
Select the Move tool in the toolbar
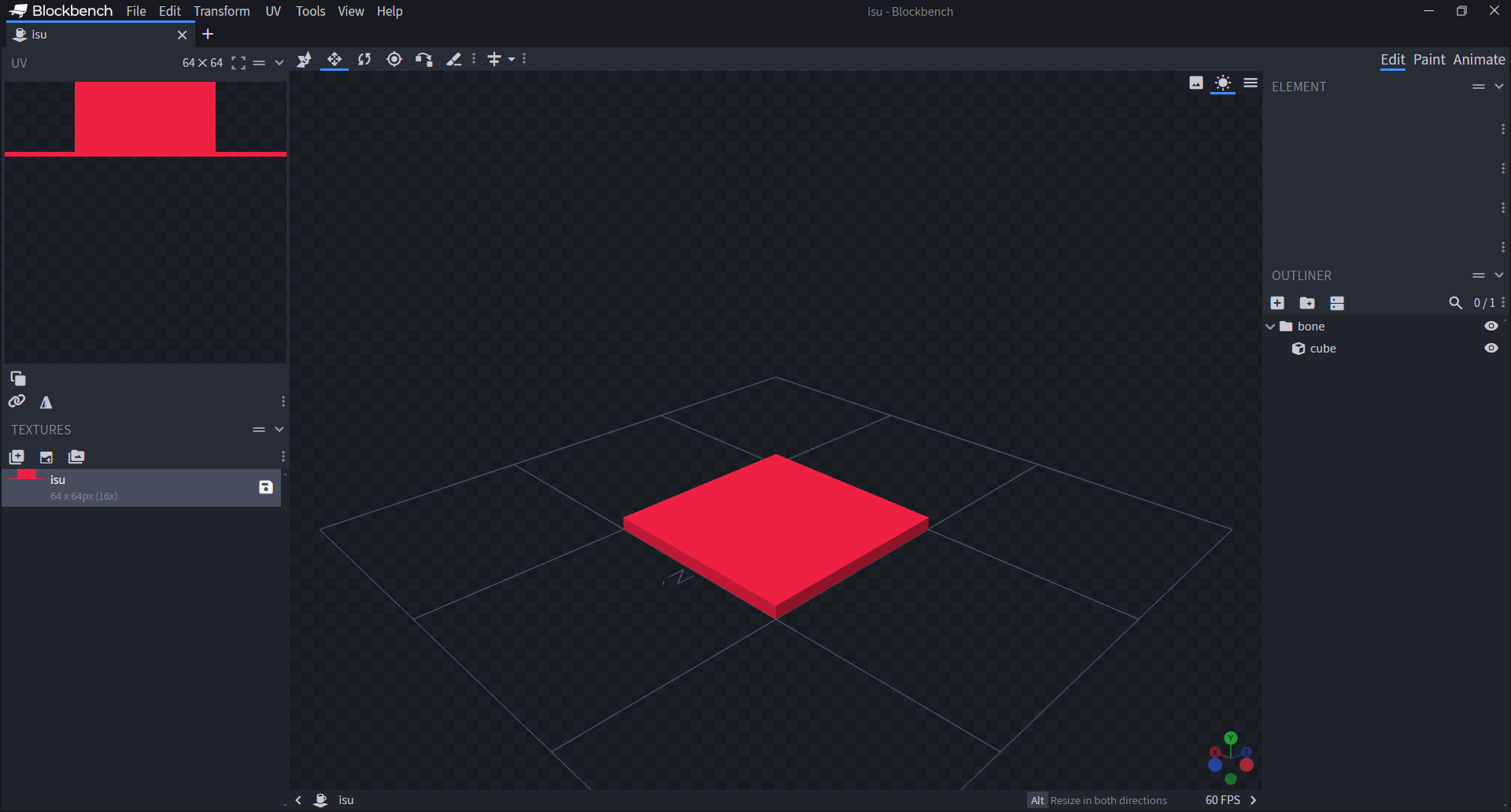pos(334,59)
